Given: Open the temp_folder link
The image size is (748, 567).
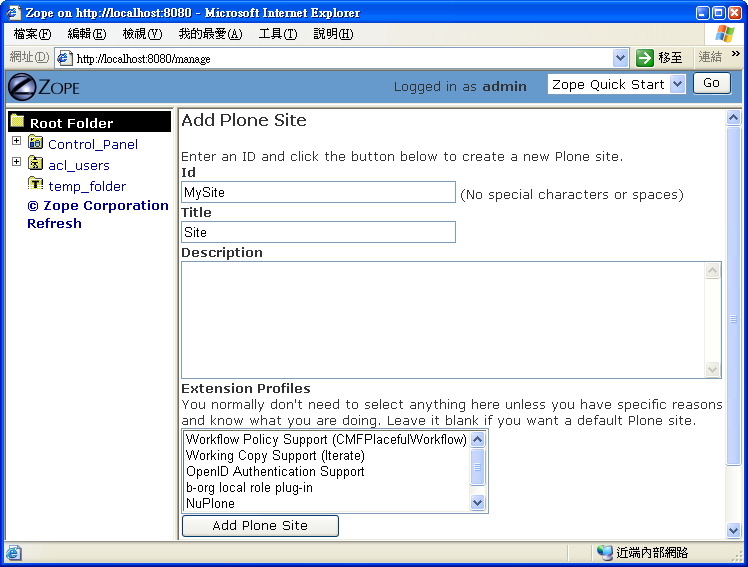Looking at the screenshot, I should click(87, 186).
